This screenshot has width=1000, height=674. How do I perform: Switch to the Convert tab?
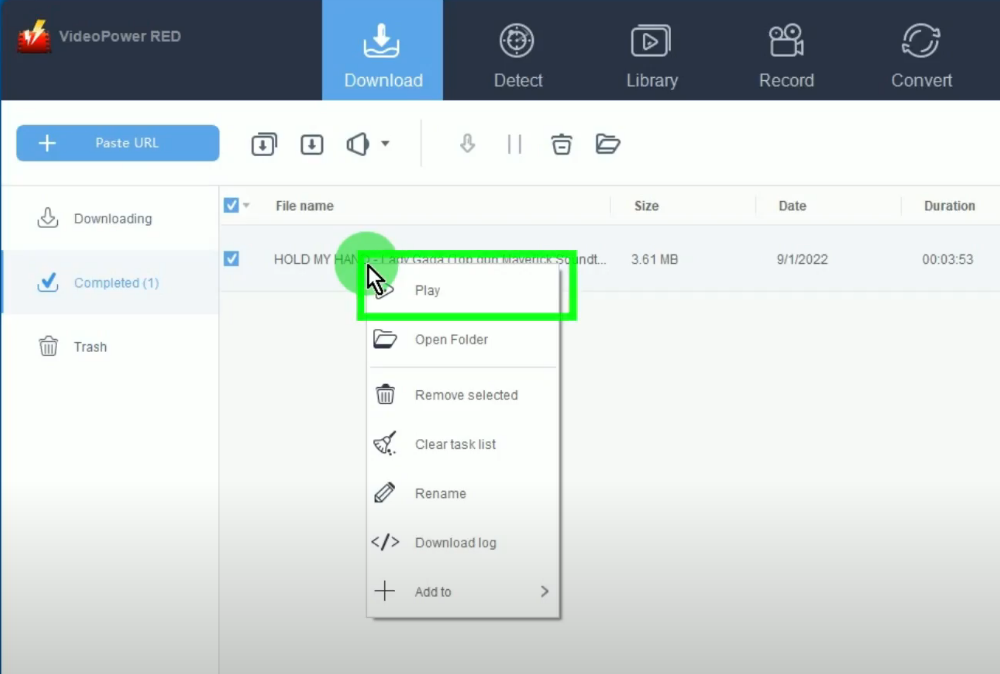[x=921, y=56]
